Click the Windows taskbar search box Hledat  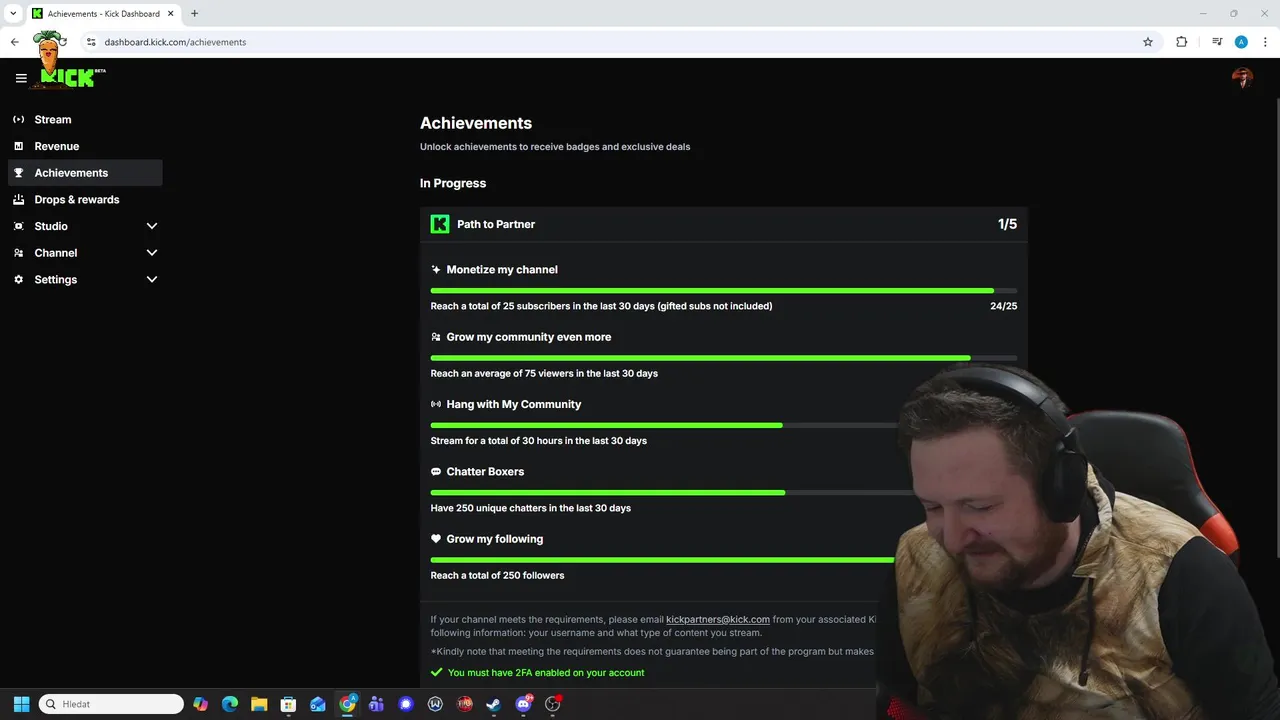click(x=111, y=704)
